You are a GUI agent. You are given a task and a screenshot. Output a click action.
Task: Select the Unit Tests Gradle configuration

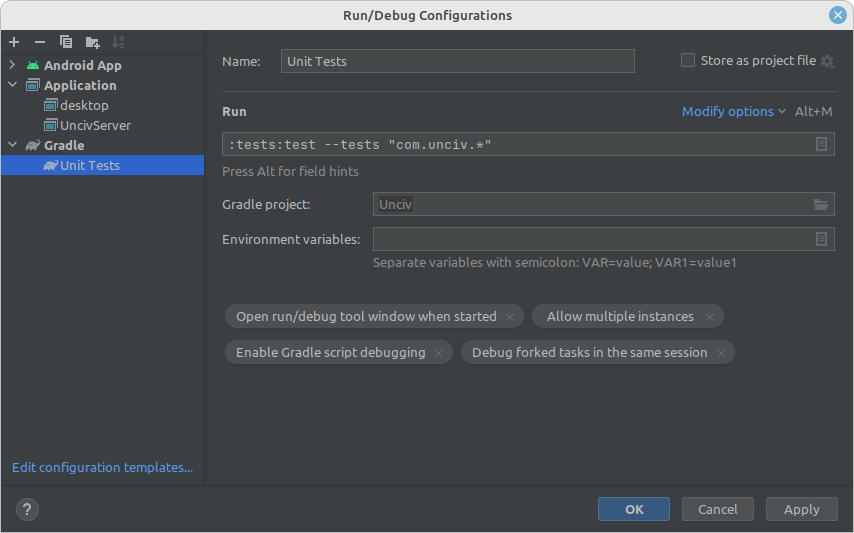coord(102,165)
